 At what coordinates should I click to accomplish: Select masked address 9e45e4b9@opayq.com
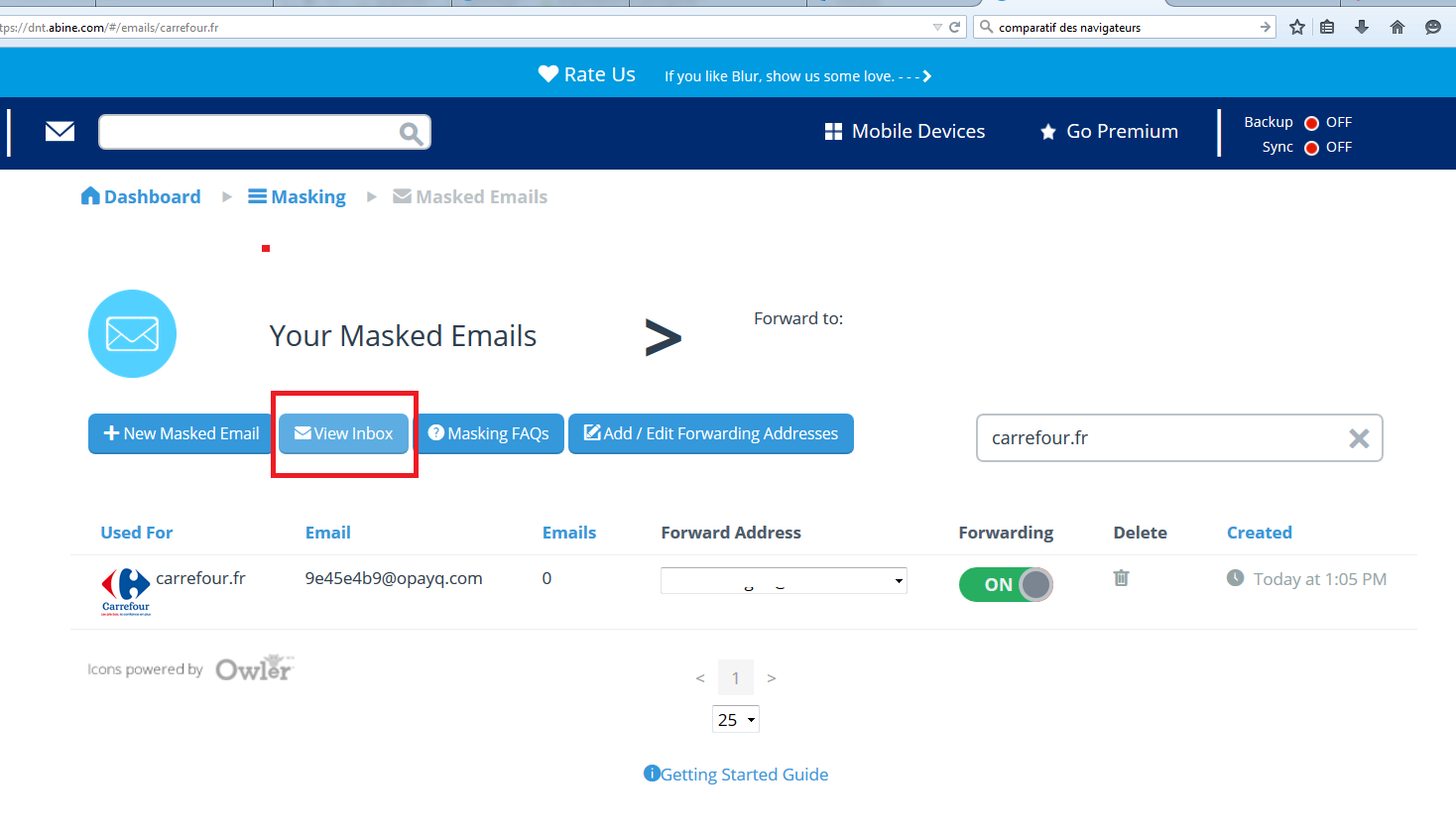point(394,578)
